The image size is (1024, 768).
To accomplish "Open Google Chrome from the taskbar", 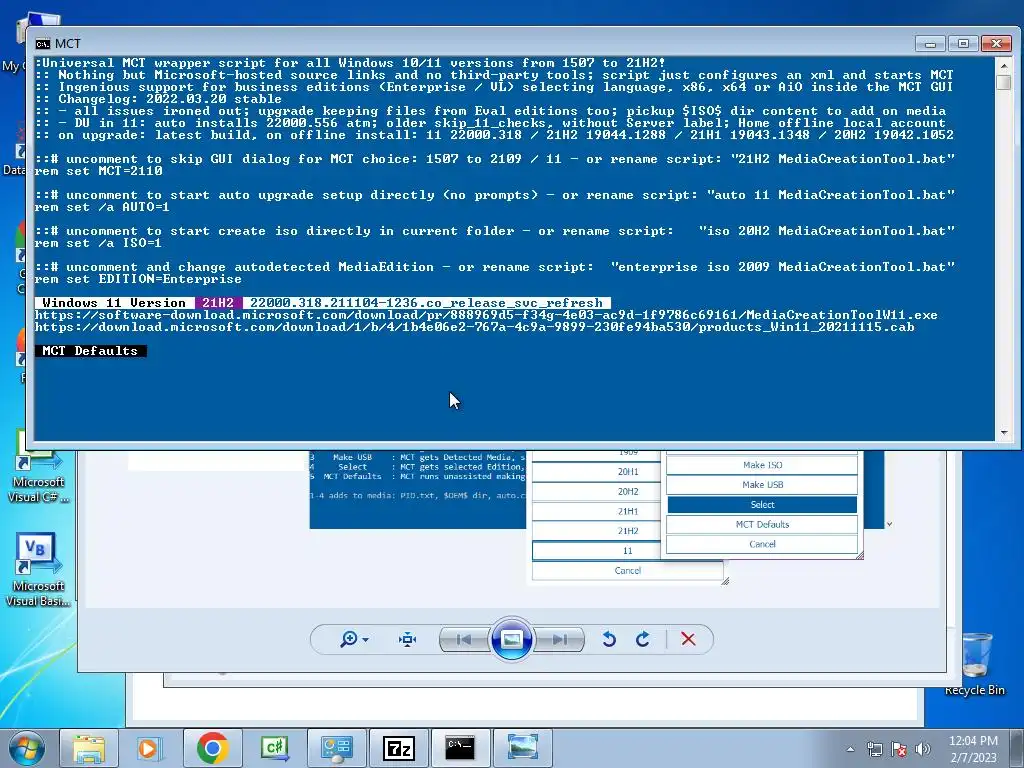I will [212, 748].
